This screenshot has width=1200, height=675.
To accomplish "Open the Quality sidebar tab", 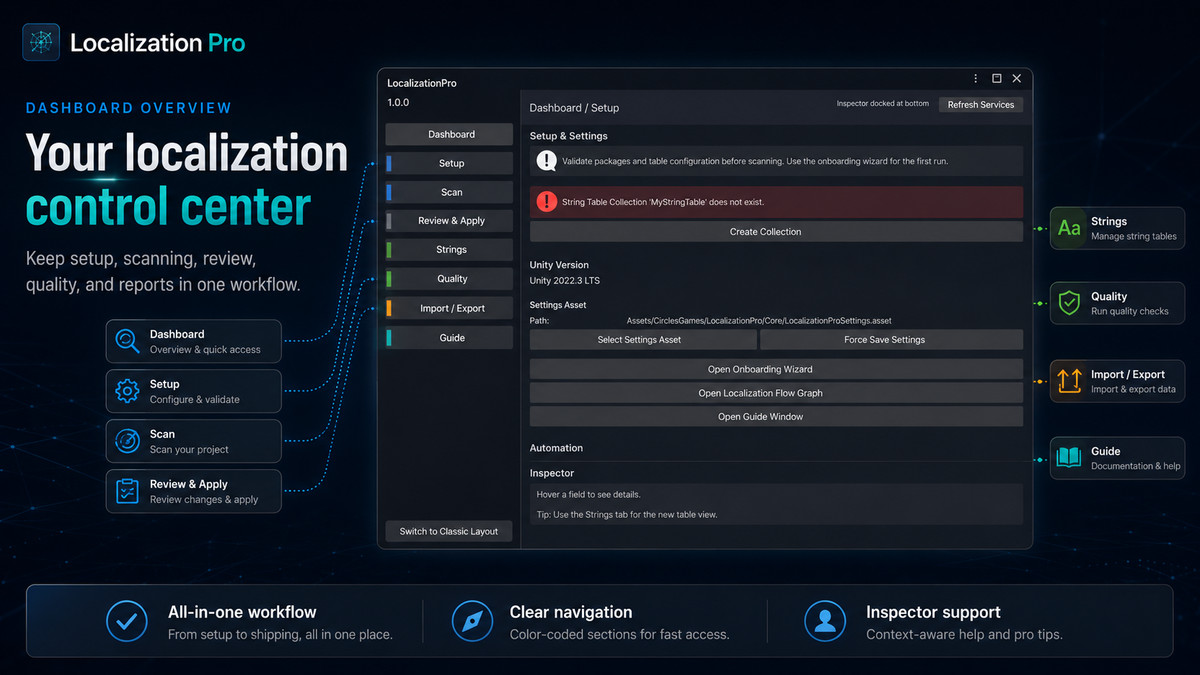I will 449,279.
